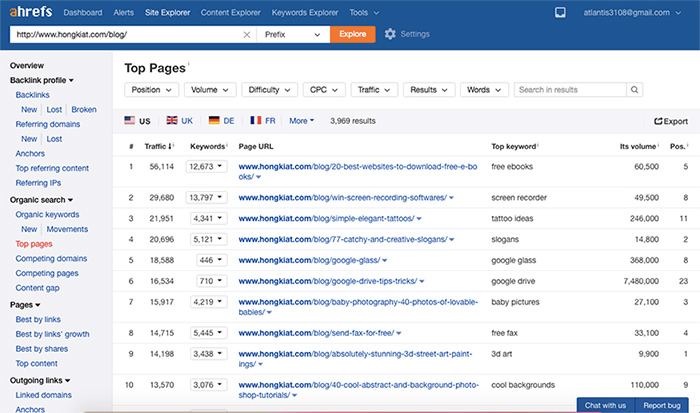Open Alerts in top navigation
Viewport: 700px width, 413px height.
[123, 13]
